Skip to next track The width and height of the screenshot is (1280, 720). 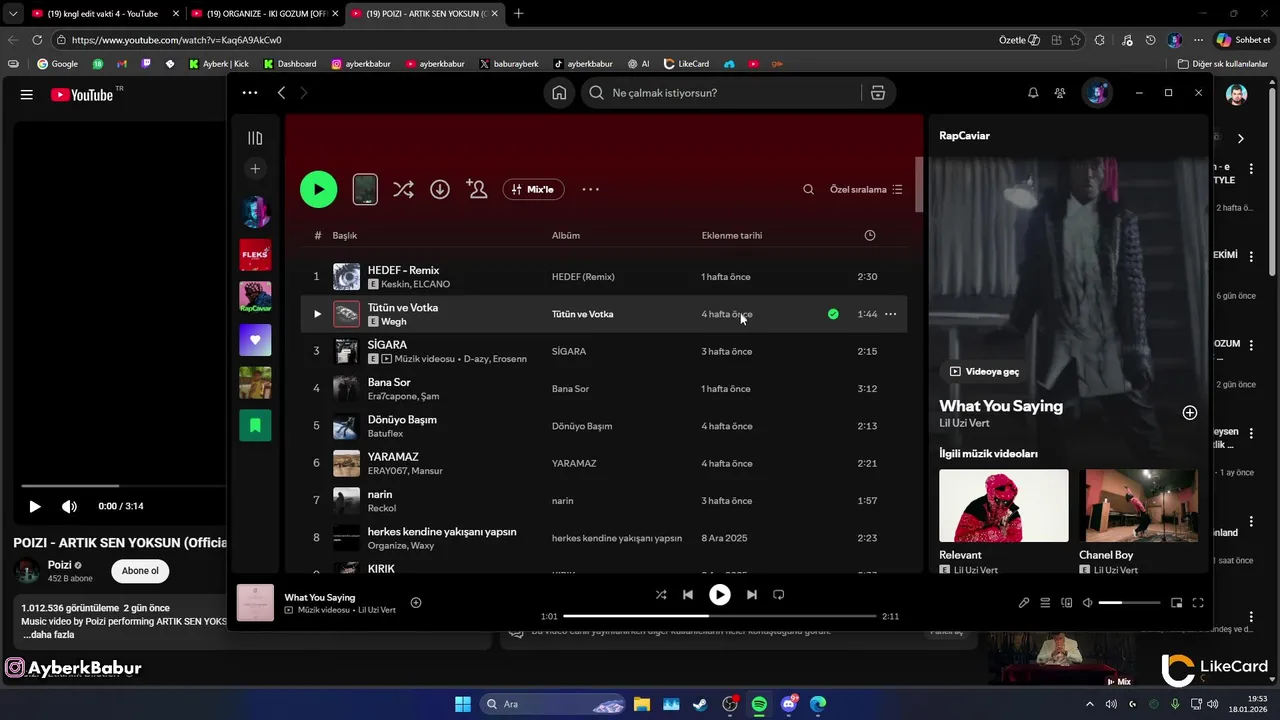tap(752, 595)
